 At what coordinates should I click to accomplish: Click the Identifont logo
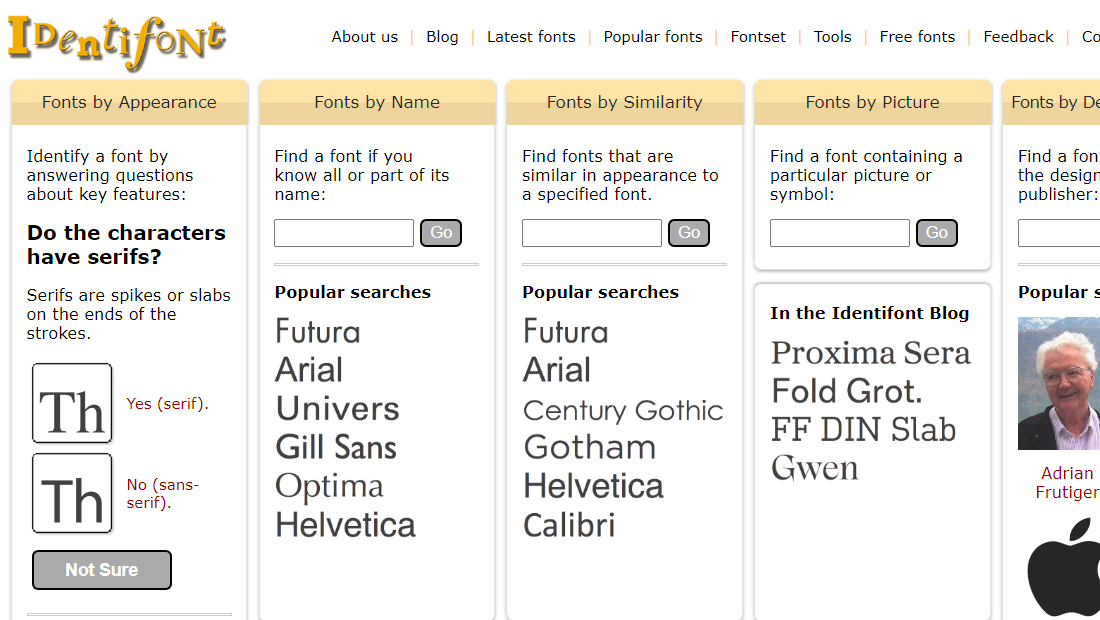(x=117, y=41)
